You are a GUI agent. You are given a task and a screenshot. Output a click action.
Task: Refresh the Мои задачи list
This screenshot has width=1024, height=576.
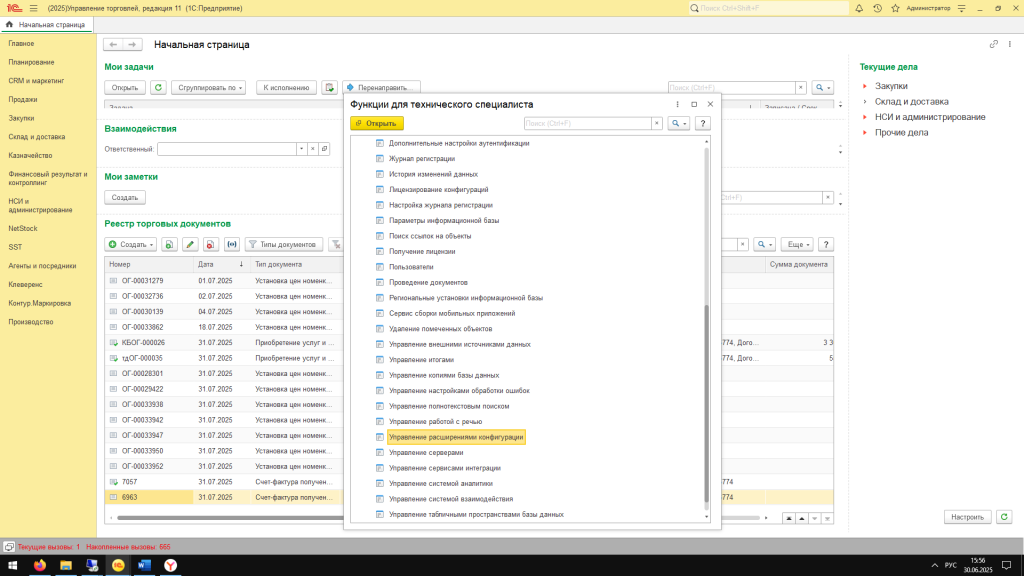pos(158,88)
